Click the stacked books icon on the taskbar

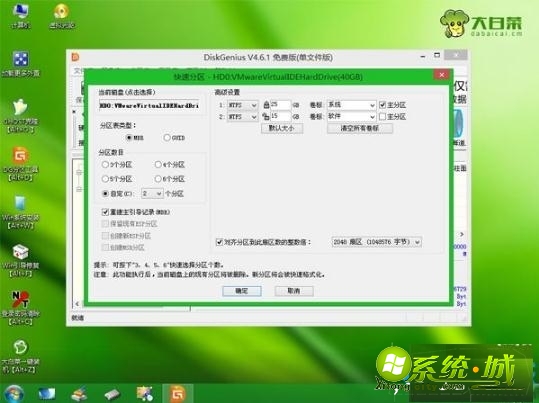click(79, 394)
